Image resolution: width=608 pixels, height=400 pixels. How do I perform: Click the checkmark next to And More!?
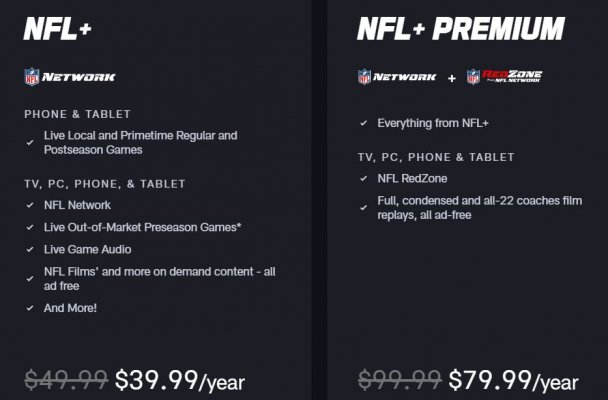click(30, 308)
